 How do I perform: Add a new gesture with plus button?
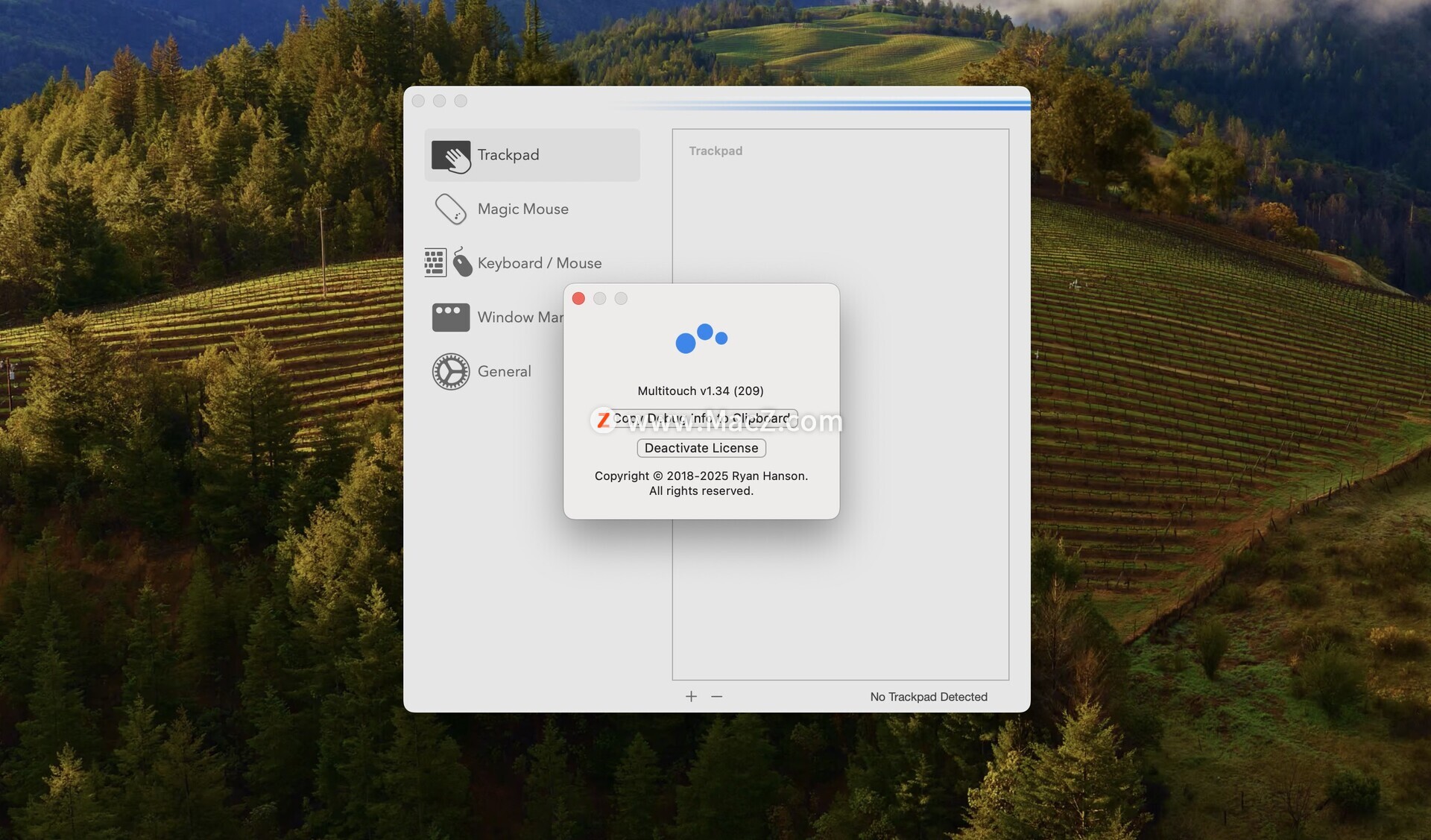[691, 696]
